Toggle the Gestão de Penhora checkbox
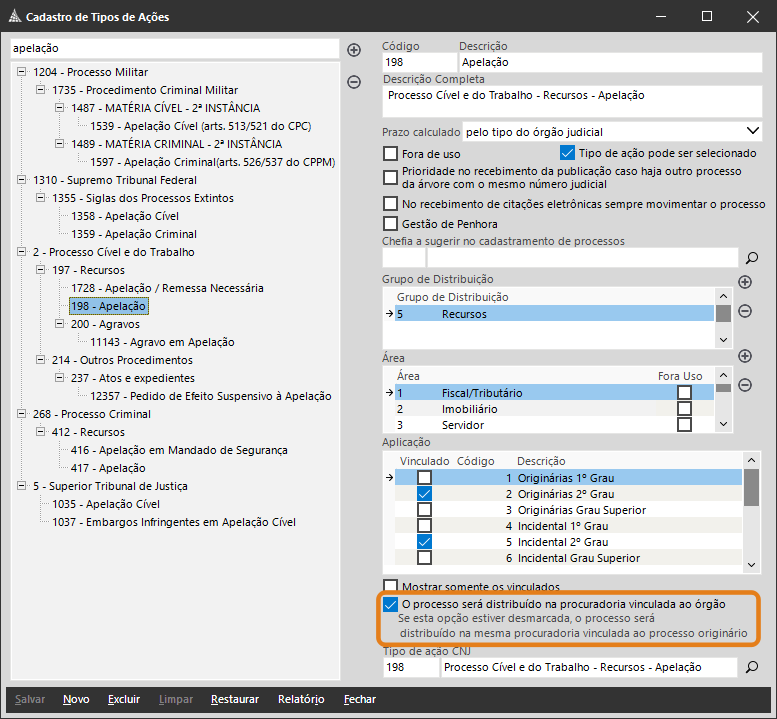The height and width of the screenshot is (719, 777). 391,224
